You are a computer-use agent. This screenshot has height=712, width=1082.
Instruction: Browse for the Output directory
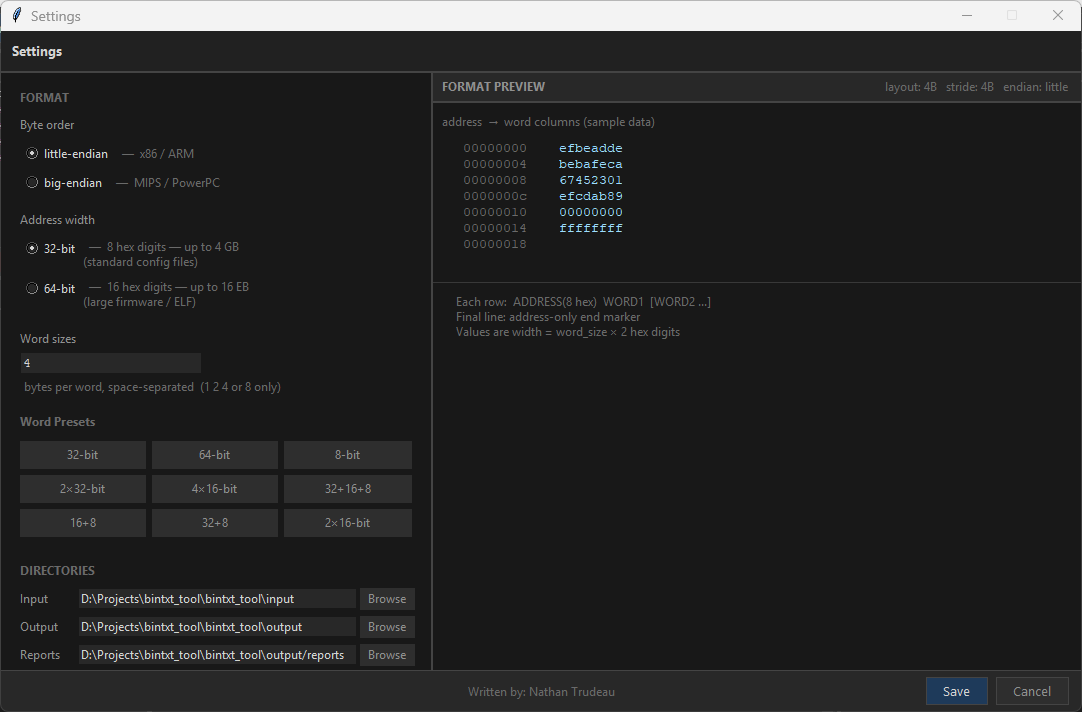coord(387,627)
